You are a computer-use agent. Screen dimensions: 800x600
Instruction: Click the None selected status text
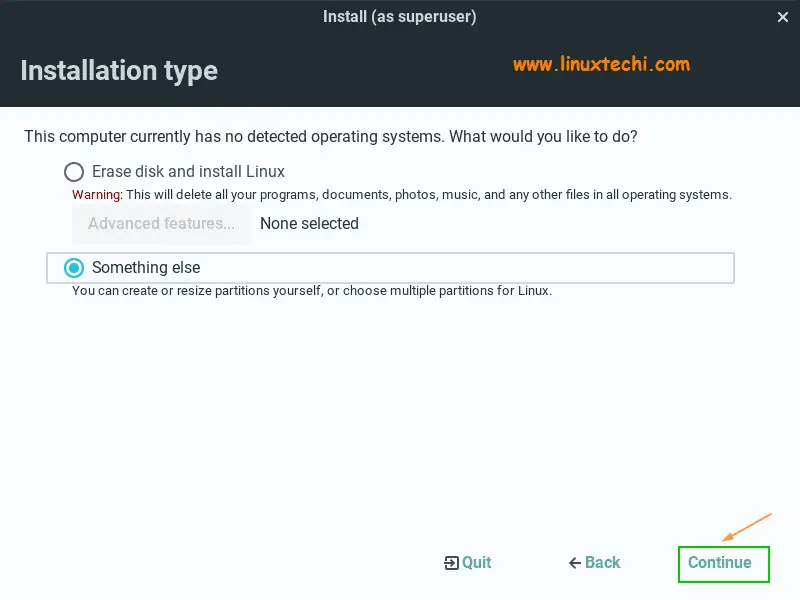309,223
